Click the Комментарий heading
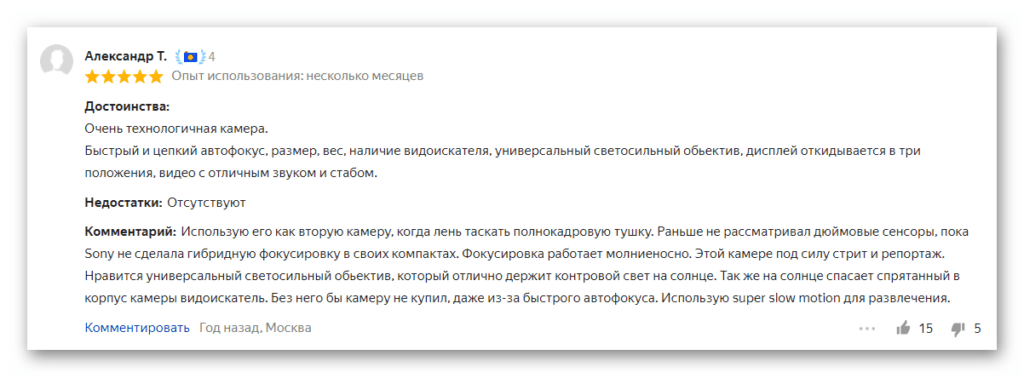The height and width of the screenshot is (378, 1024). (x=130, y=231)
